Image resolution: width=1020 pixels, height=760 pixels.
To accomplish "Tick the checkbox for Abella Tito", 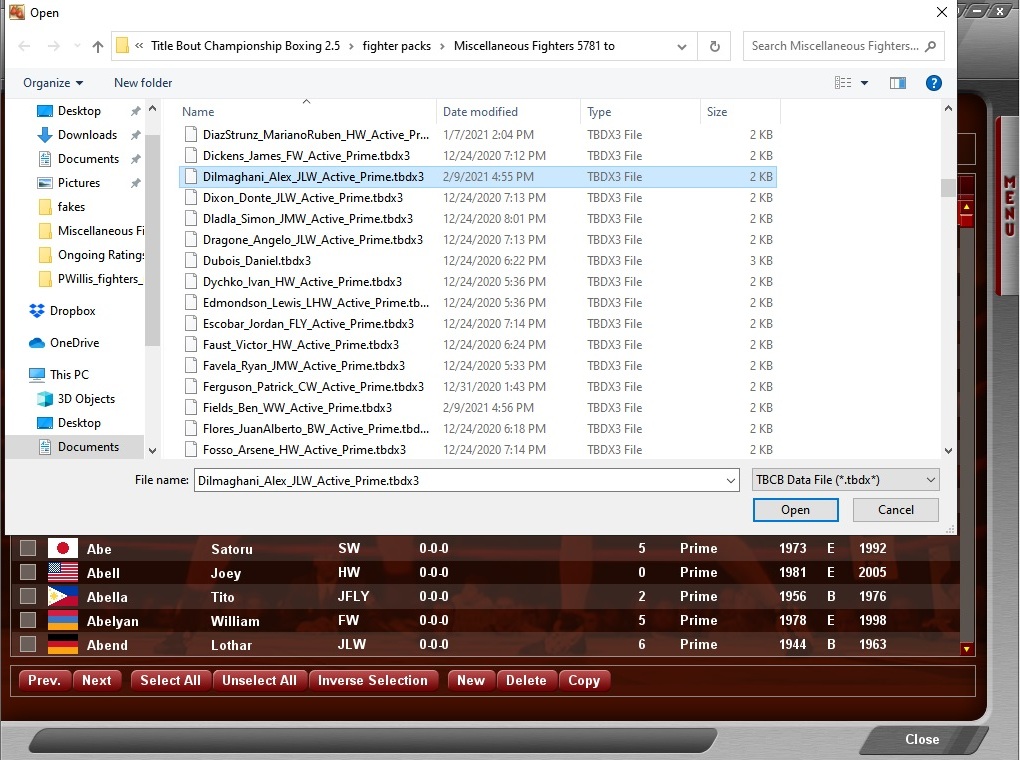I will pyautogui.click(x=28, y=596).
